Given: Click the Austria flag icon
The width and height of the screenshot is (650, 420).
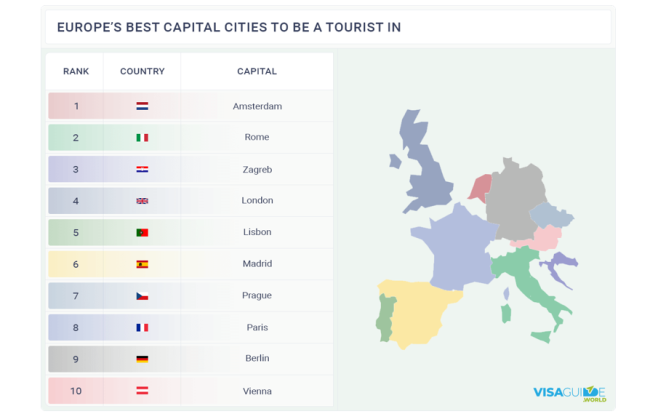Looking at the screenshot, I should tap(142, 391).
